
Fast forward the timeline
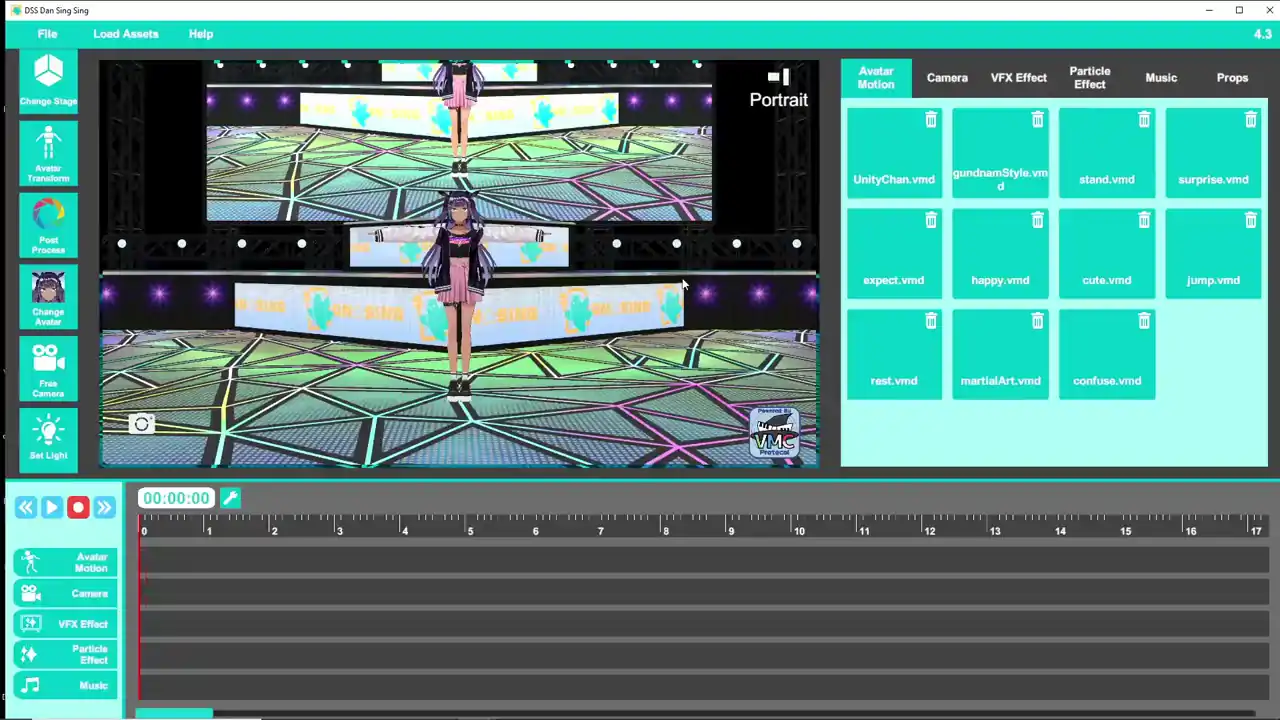[104, 508]
